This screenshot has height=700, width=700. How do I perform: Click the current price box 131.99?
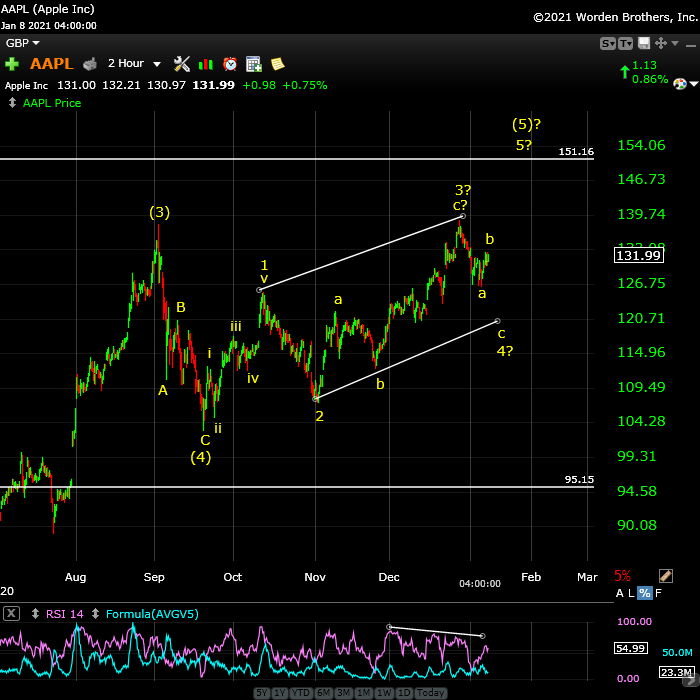click(638, 255)
